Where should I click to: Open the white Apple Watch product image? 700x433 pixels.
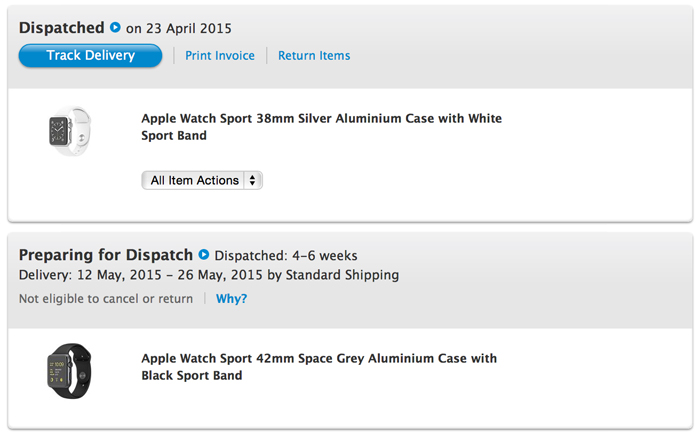(69, 131)
